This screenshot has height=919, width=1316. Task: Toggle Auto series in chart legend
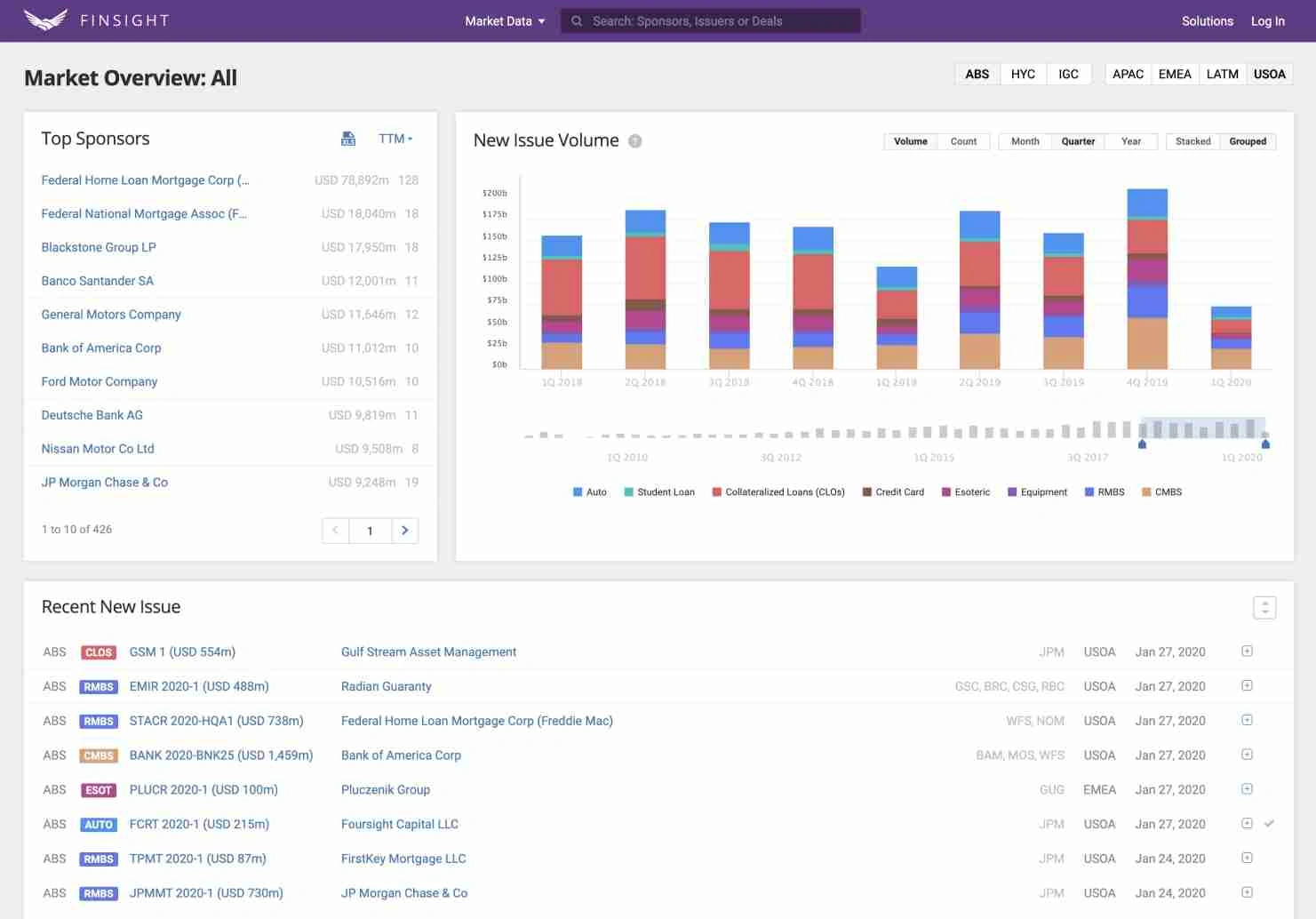point(590,491)
